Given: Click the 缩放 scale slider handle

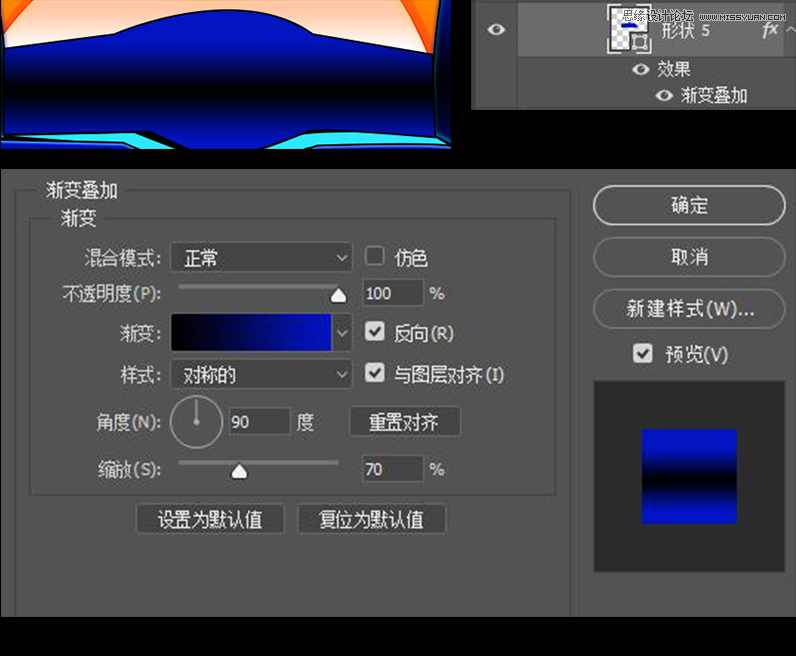Looking at the screenshot, I should click(239, 472).
